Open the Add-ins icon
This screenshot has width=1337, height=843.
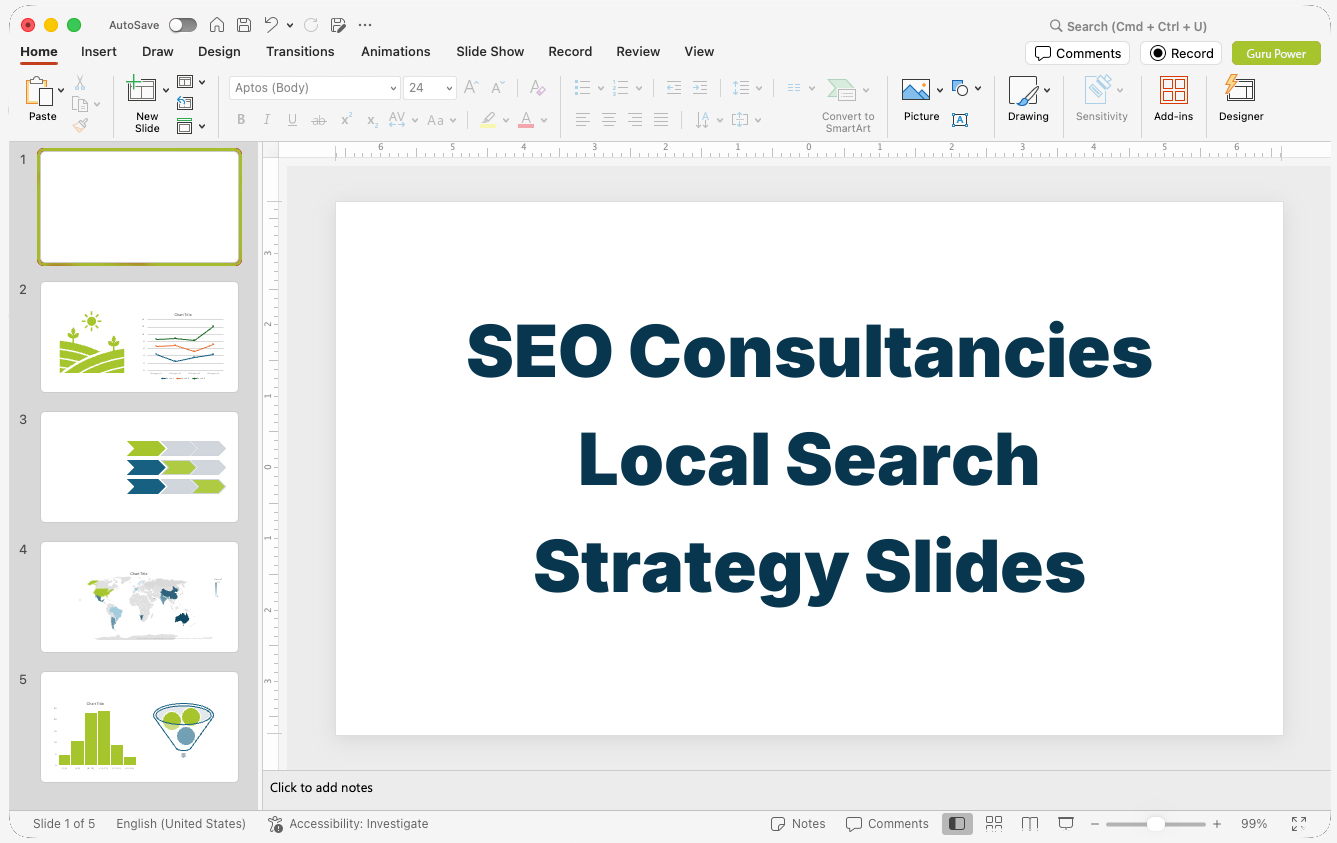[1174, 91]
